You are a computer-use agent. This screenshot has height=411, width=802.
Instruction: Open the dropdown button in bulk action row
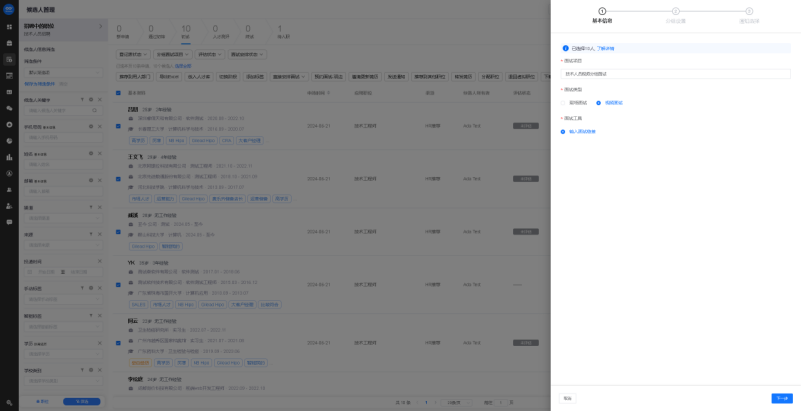289,77
